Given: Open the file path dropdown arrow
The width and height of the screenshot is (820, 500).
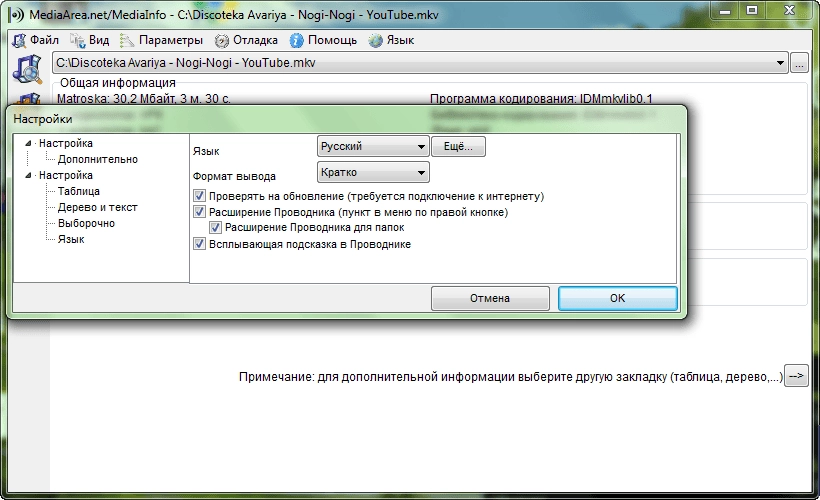Looking at the screenshot, I should 780,63.
